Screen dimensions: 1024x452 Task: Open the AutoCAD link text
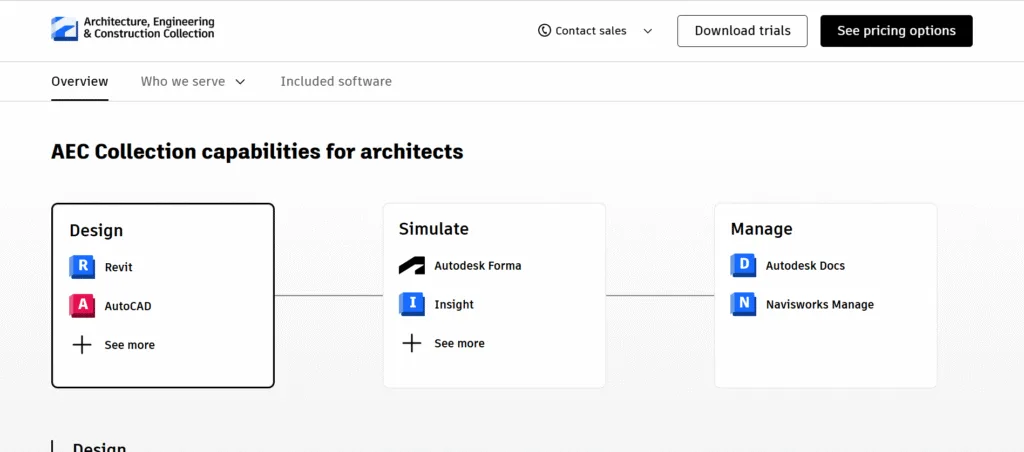128,306
